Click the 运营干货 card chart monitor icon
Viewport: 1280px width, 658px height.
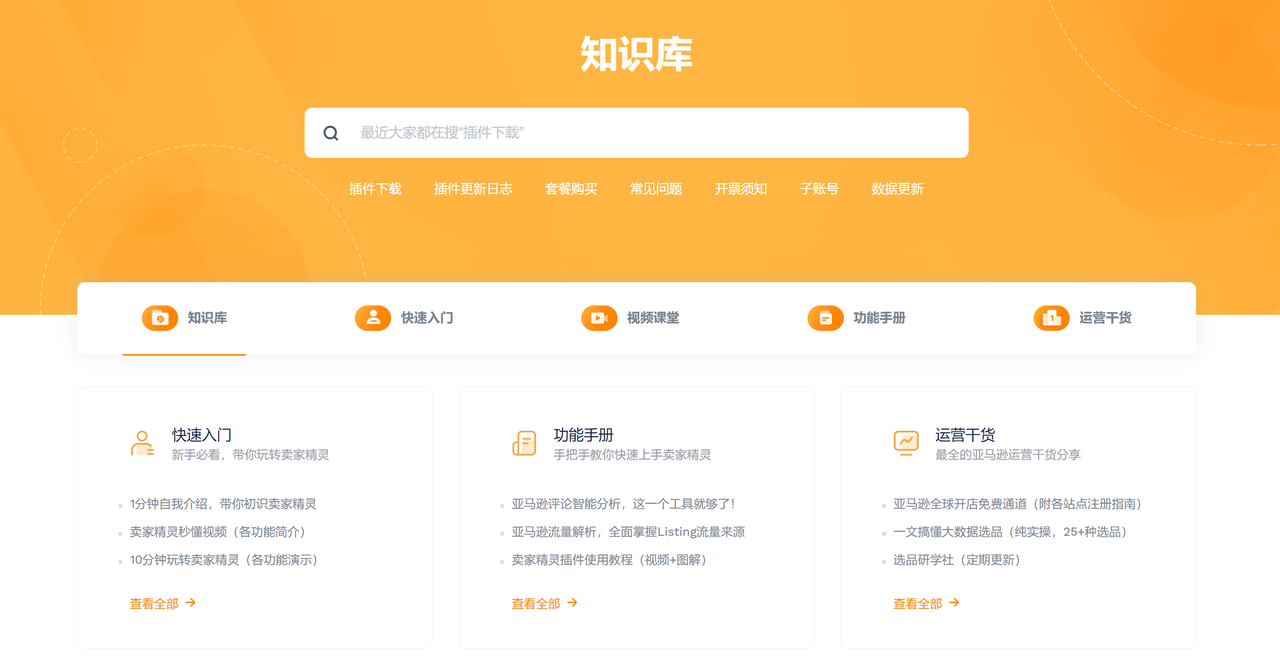(x=906, y=443)
